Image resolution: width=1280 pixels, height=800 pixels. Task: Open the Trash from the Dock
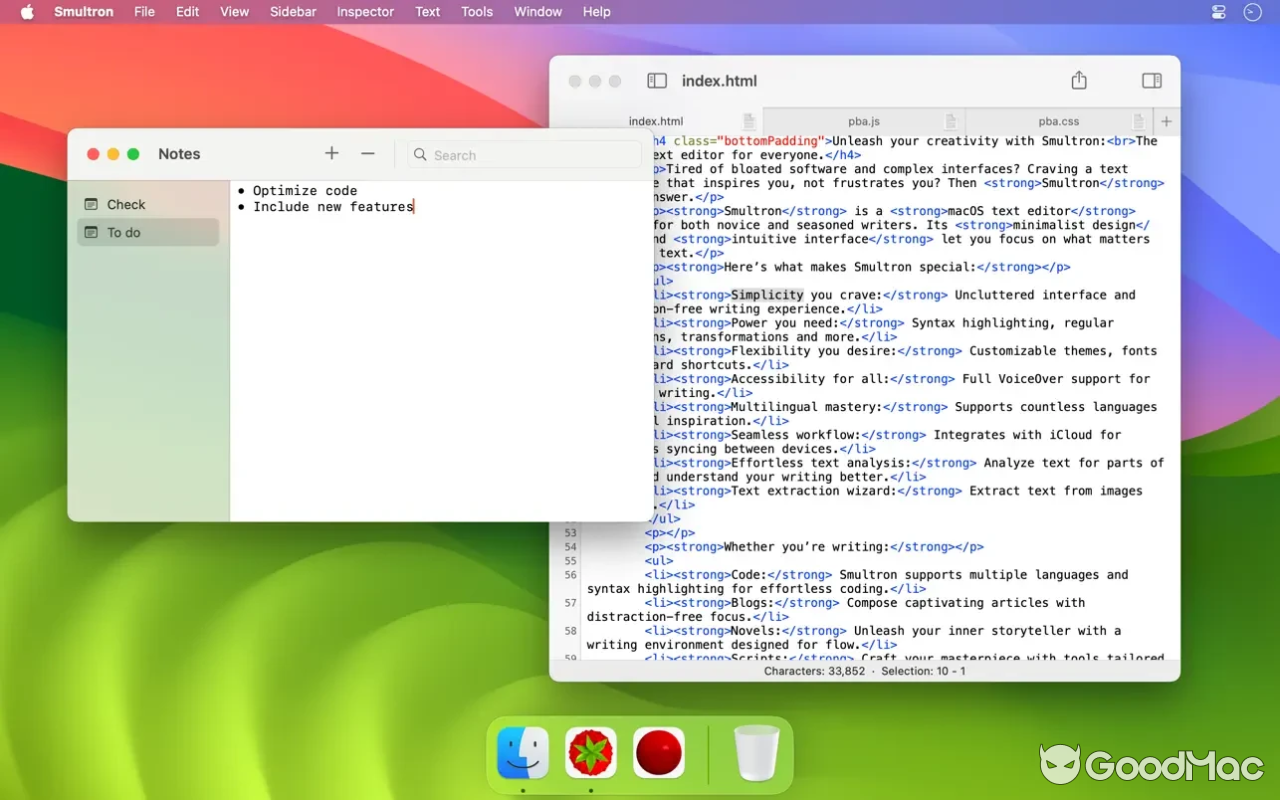click(x=757, y=752)
